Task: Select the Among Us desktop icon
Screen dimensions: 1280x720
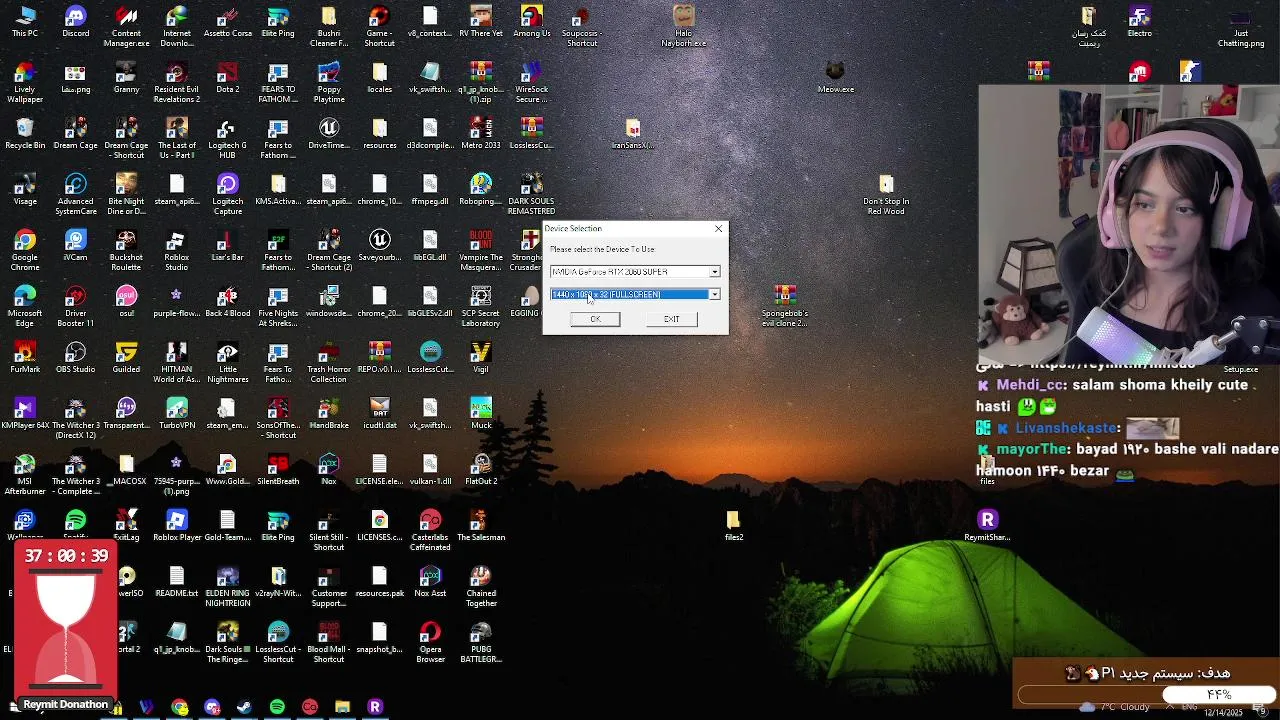Action: [x=532, y=22]
